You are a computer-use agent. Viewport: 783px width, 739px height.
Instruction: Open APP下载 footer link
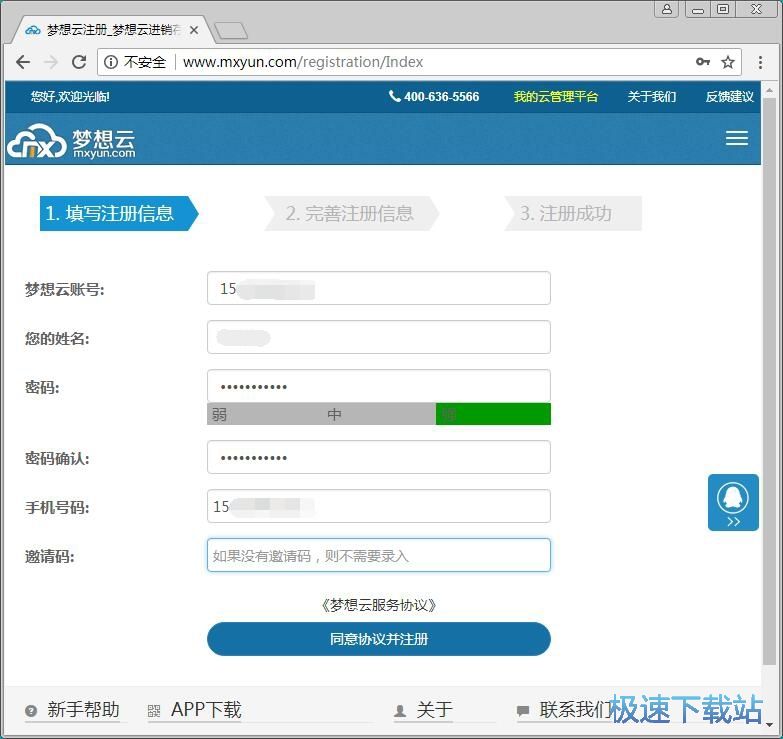pos(206,709)
